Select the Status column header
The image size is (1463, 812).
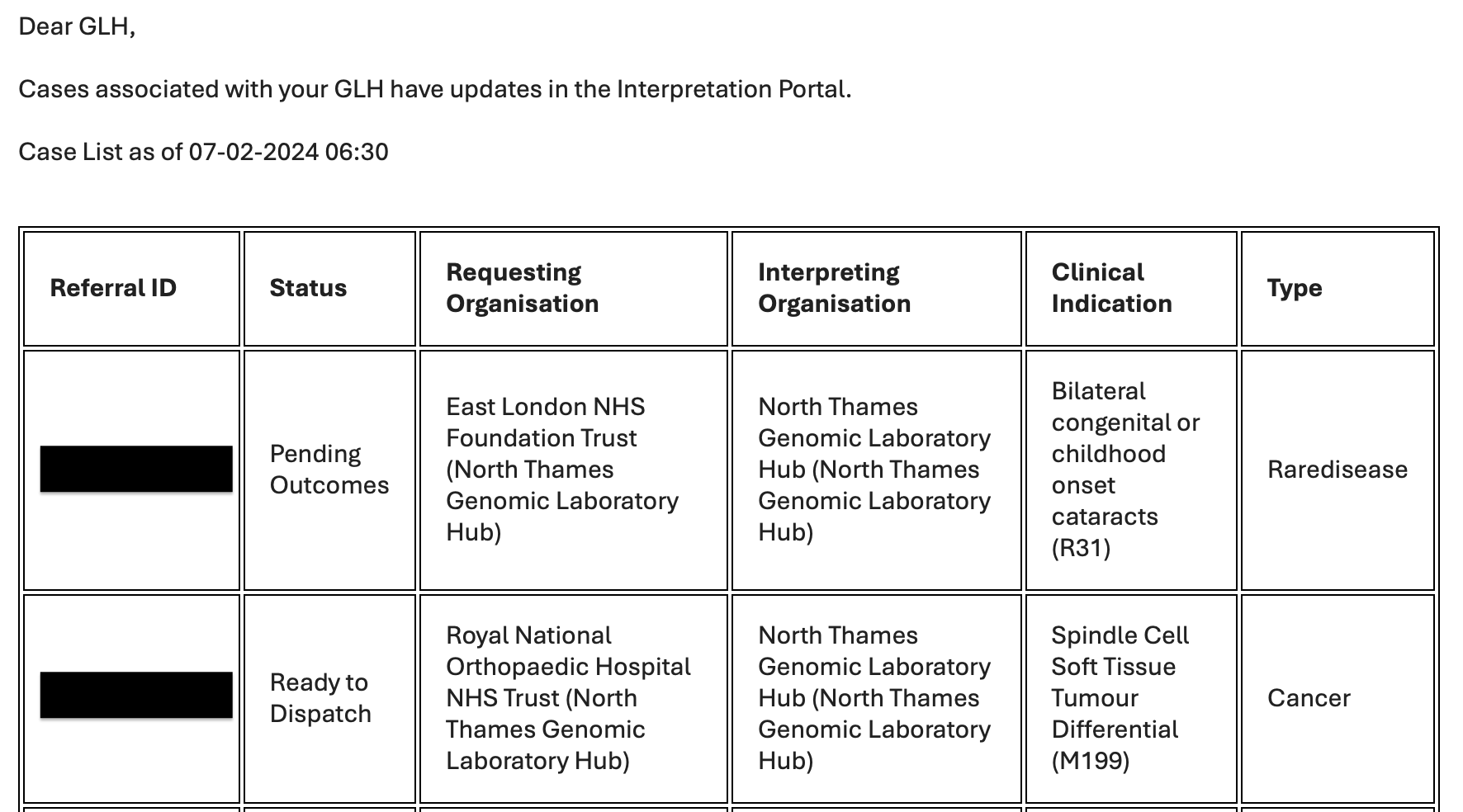click(308, 288)
